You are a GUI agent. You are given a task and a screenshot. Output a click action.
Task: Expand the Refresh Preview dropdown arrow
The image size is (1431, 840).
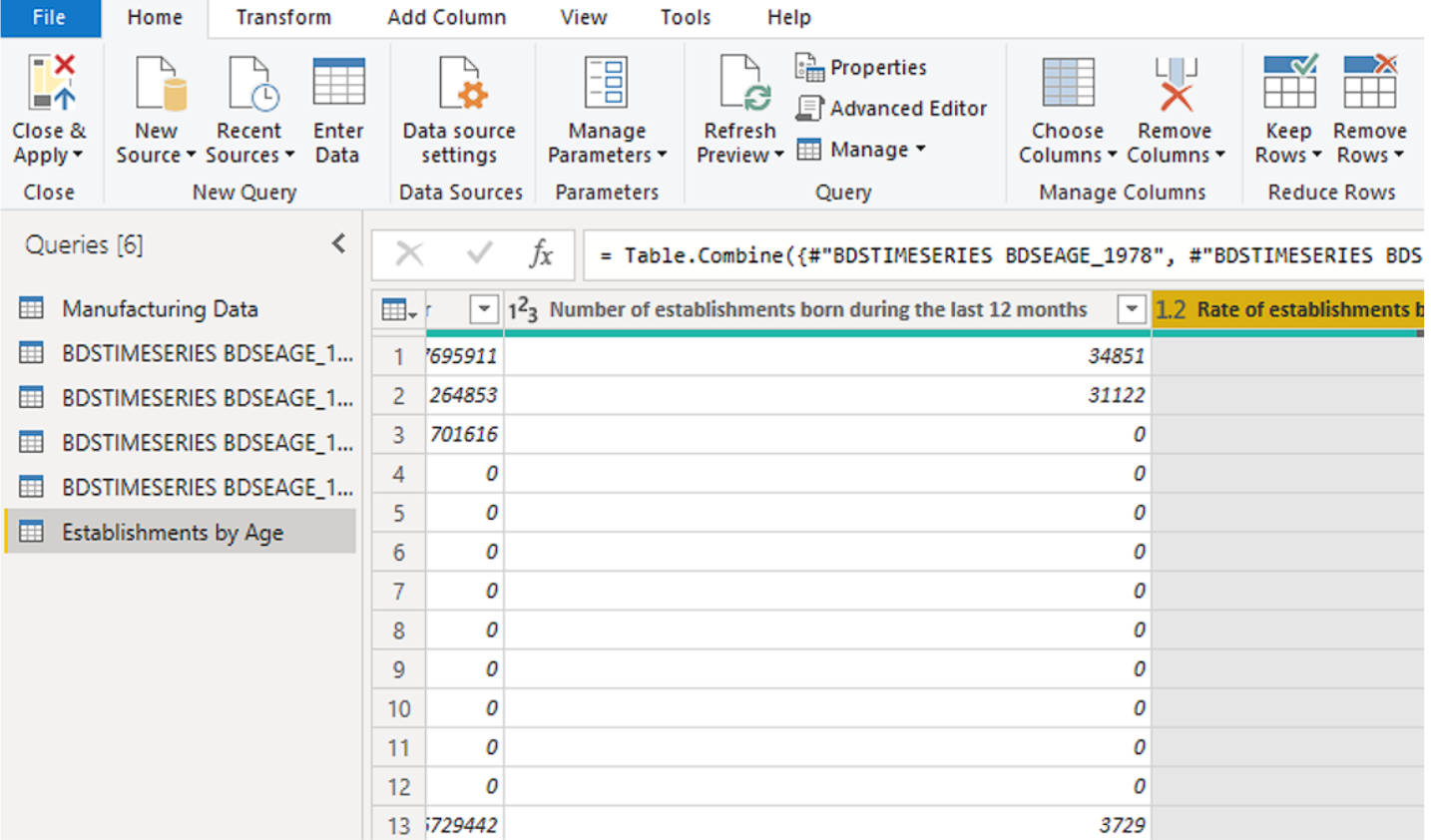(x=779, y=155)
